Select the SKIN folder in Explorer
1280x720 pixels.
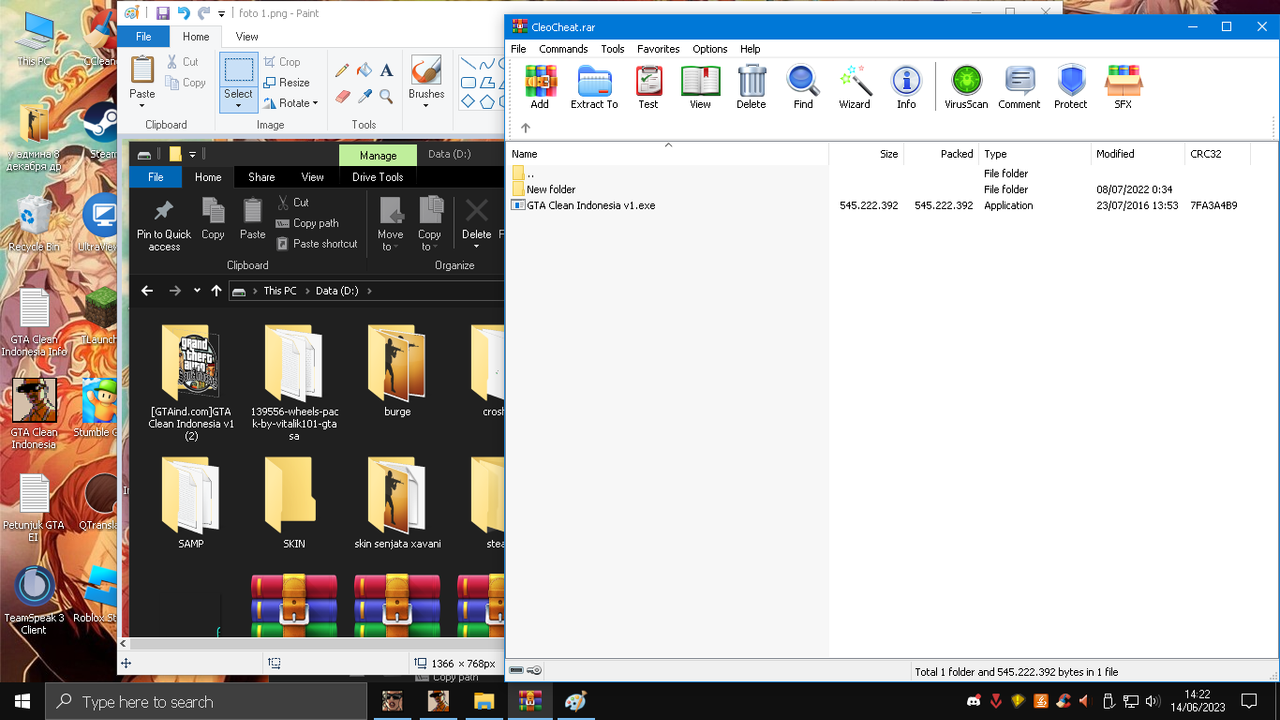coord(294,505)
